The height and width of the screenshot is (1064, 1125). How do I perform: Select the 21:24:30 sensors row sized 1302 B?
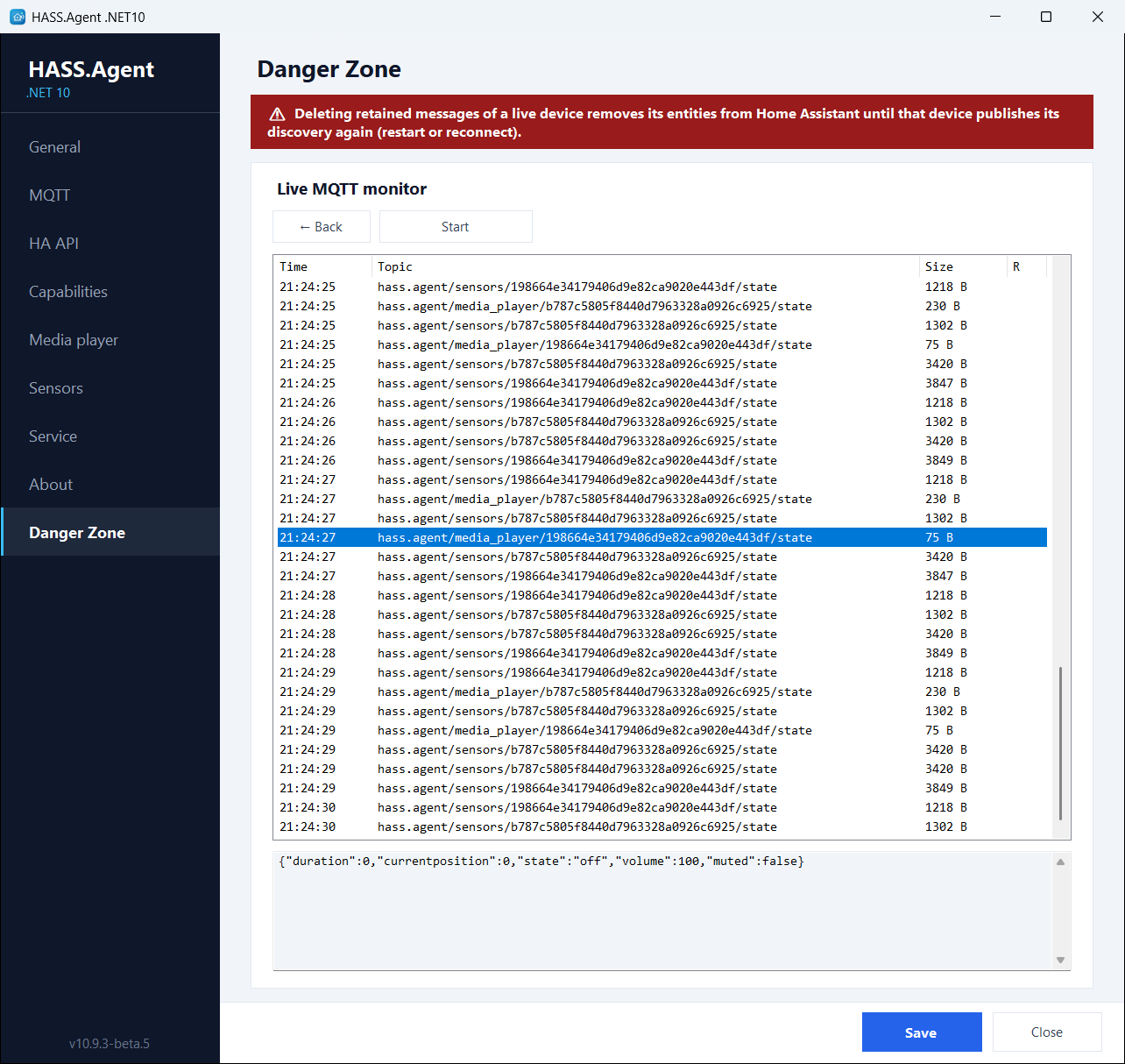click(662, 826)
